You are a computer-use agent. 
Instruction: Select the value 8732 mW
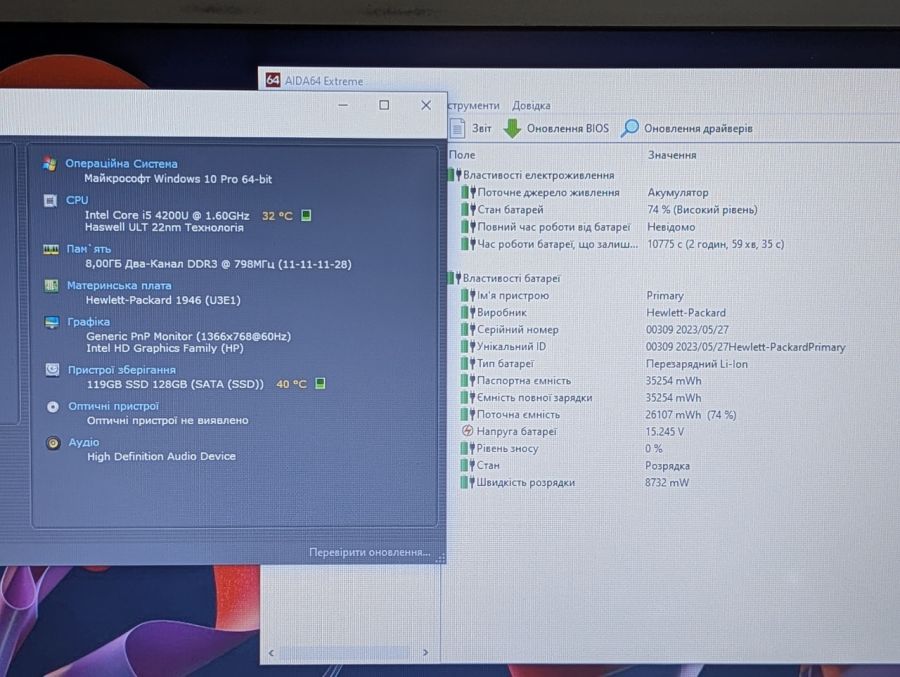[x=667, y=482]
